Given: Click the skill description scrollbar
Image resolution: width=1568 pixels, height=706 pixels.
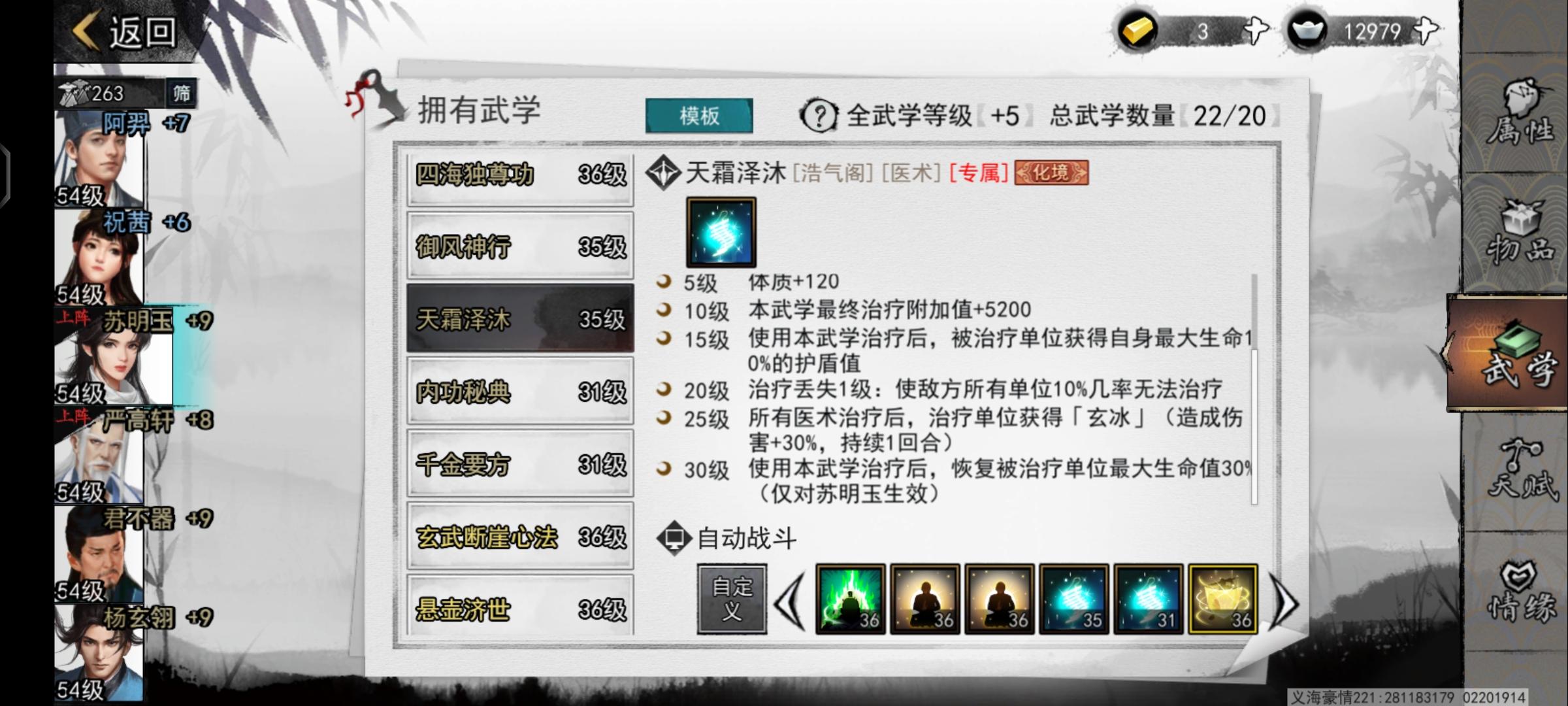Looking at the screenshot, I should pyautogui.click(x=1254, y=389).
